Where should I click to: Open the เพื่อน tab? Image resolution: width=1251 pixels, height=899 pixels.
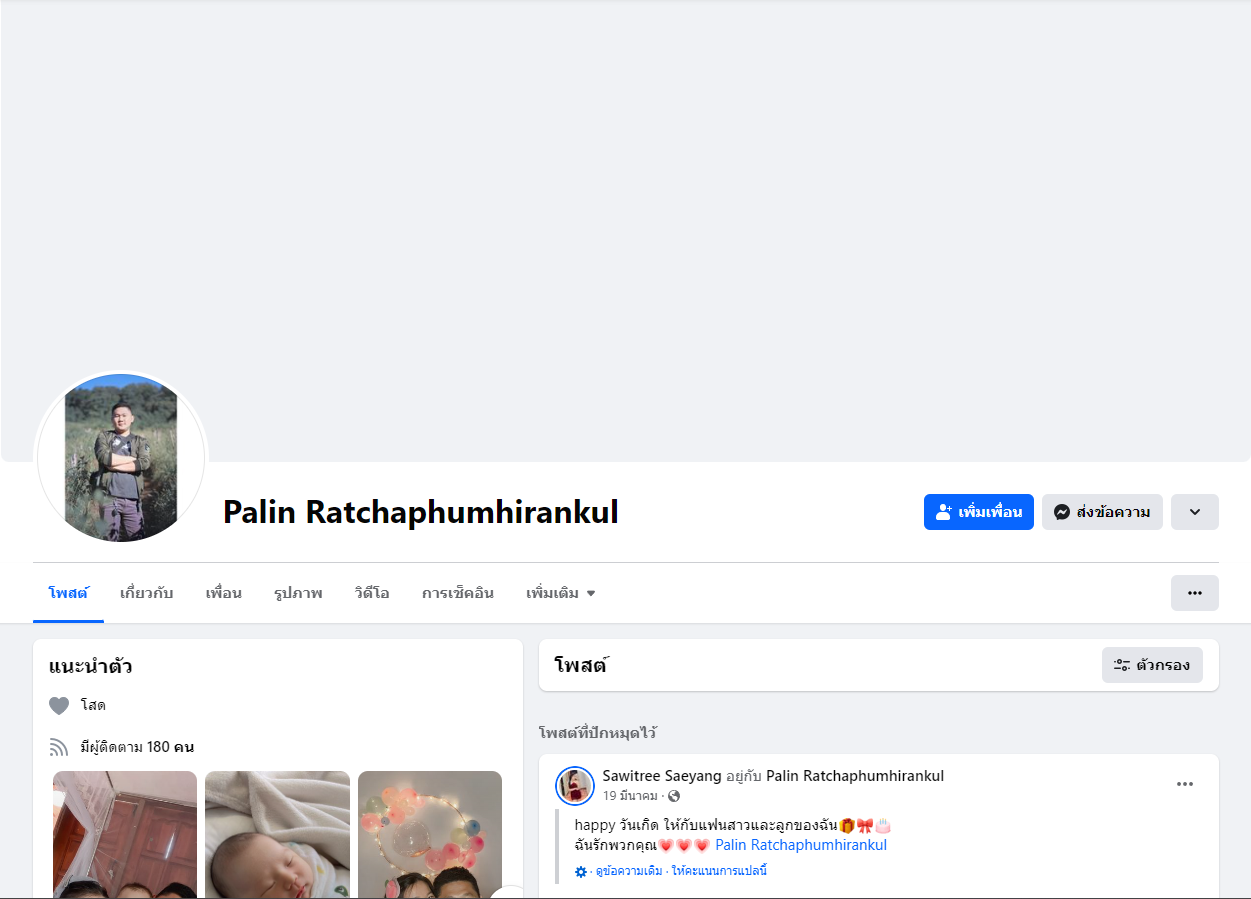tap(224, 593)
